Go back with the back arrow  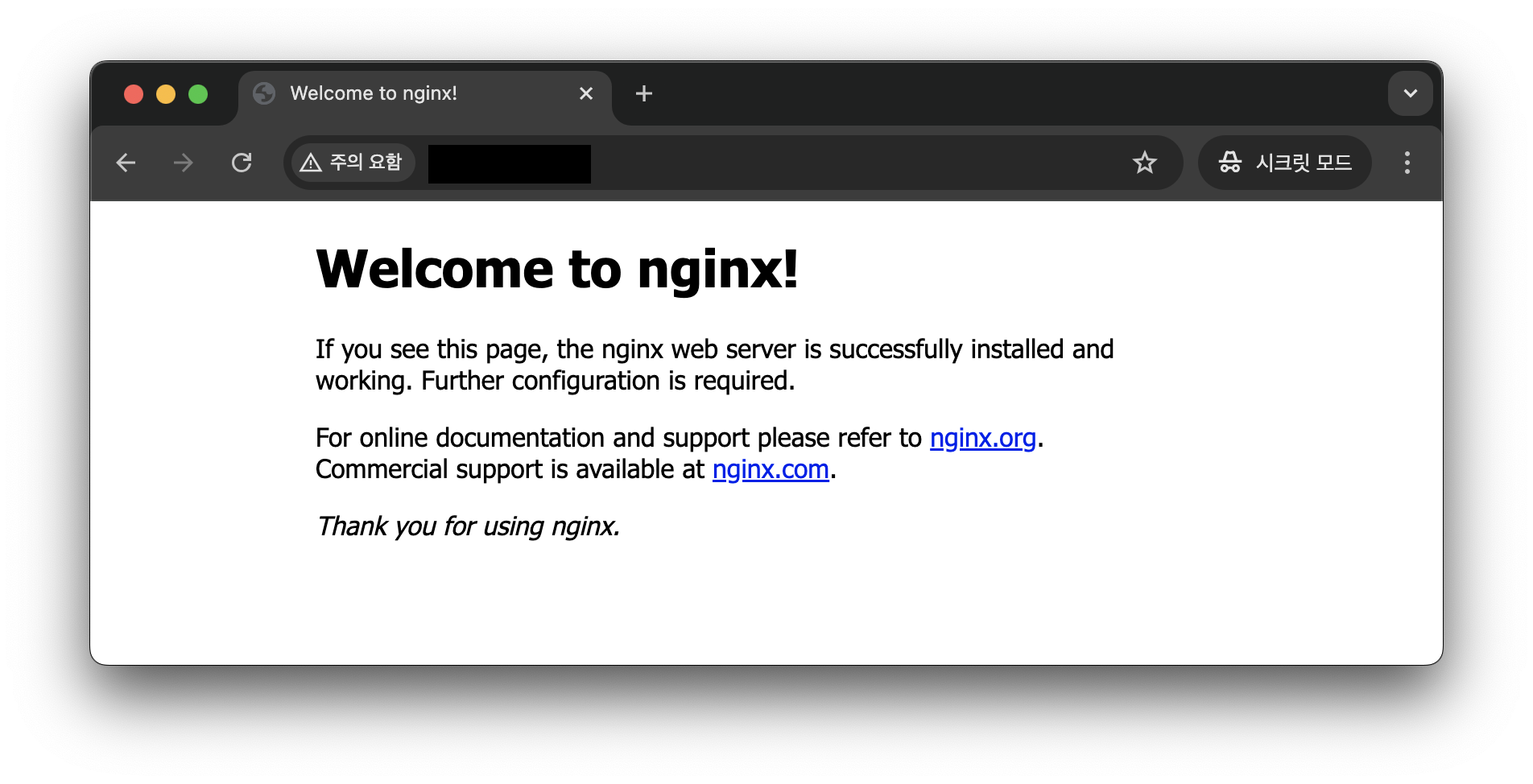tap(126, 163)
